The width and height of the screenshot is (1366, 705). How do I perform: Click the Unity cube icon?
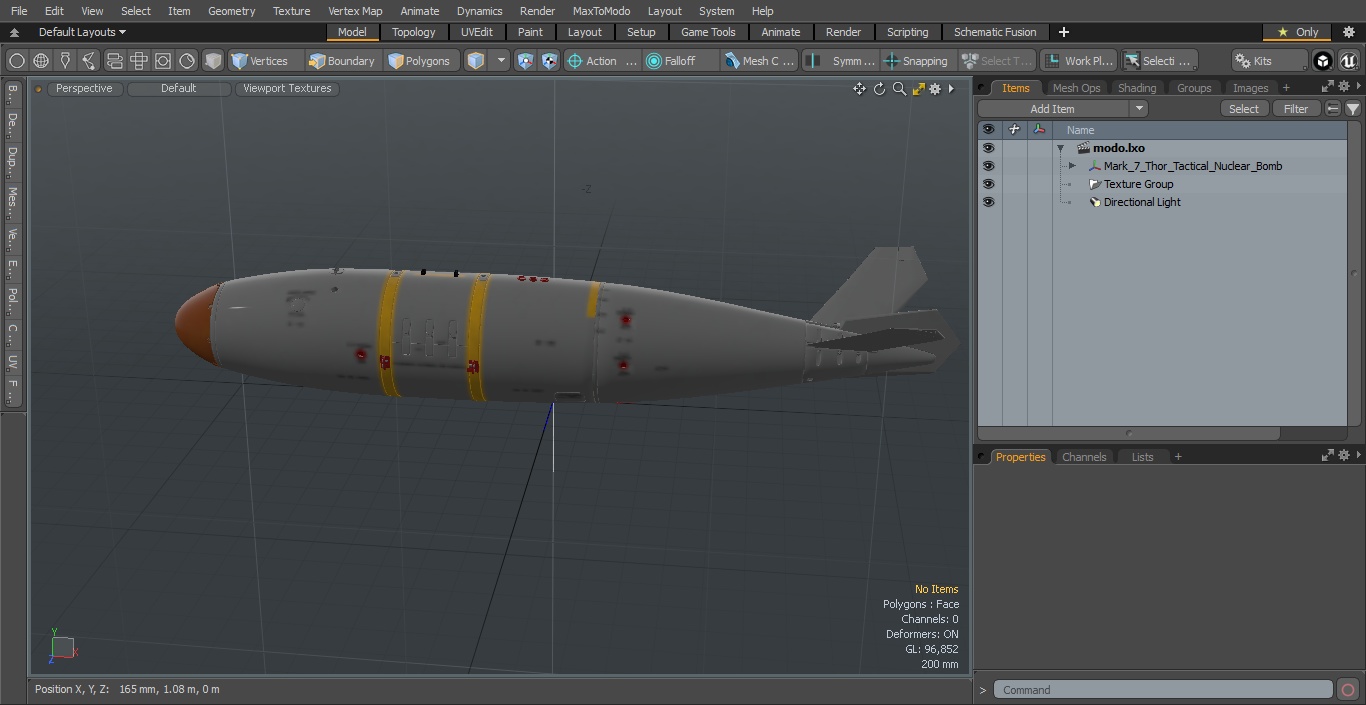(1323, 61)
